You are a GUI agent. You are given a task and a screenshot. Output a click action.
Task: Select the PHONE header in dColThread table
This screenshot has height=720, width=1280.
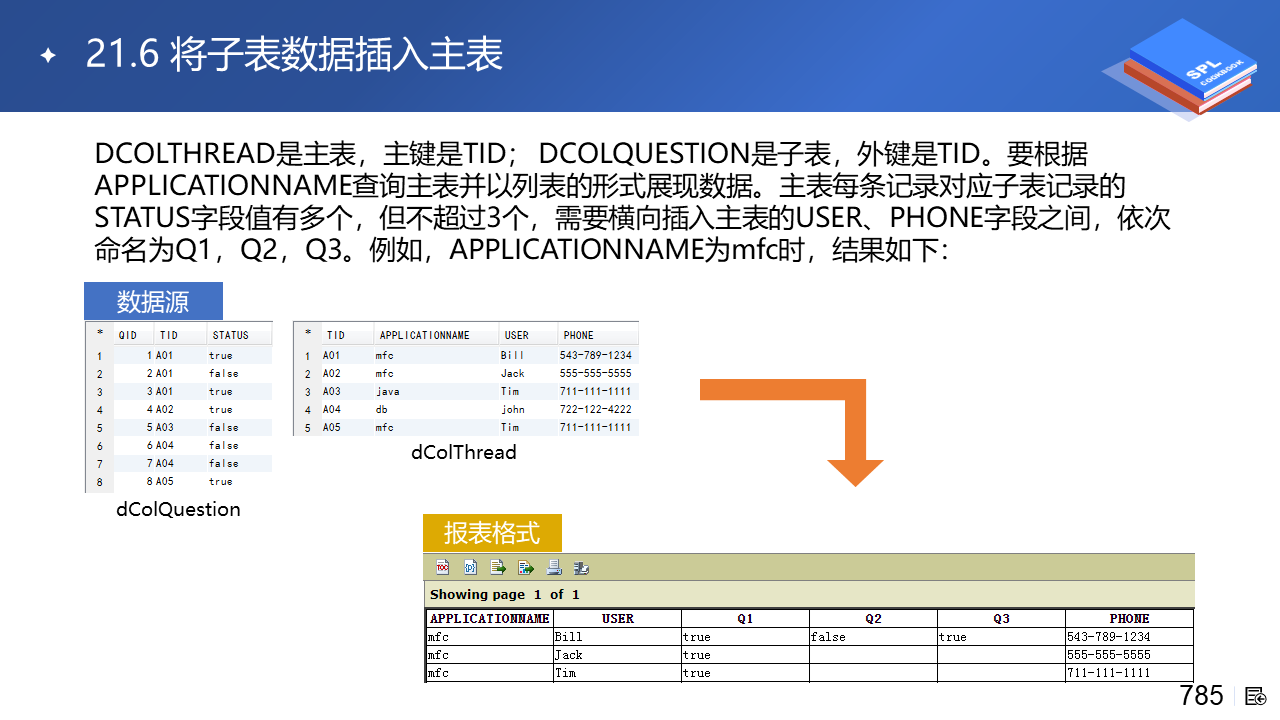578,335
